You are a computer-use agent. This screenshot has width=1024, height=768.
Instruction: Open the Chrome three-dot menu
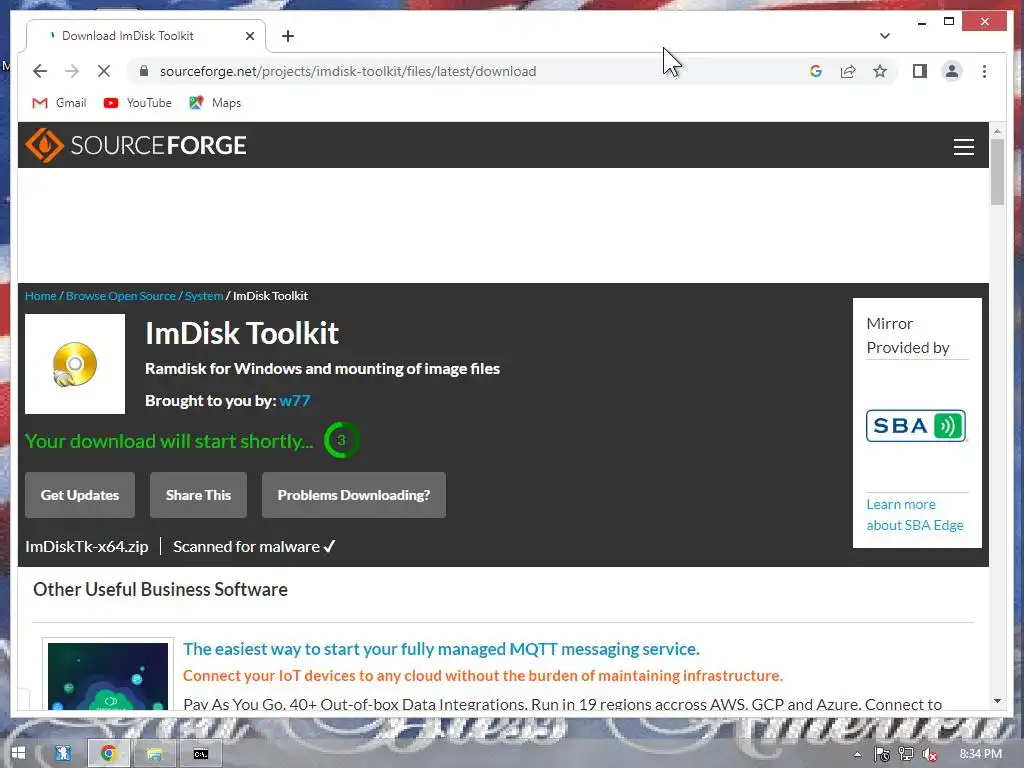pyautogui.click(x=984, y=71)
